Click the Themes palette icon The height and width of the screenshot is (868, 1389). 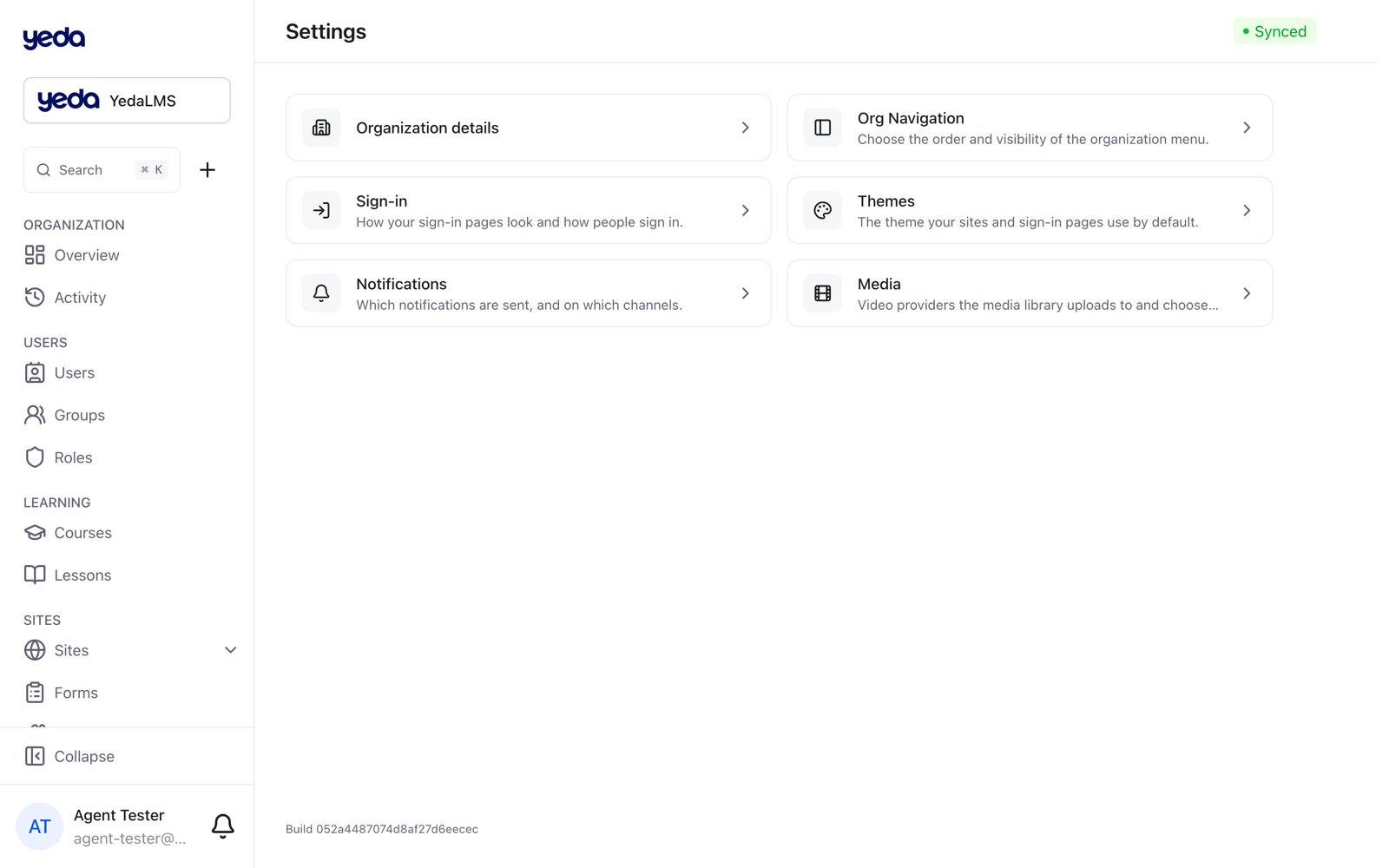822,210
